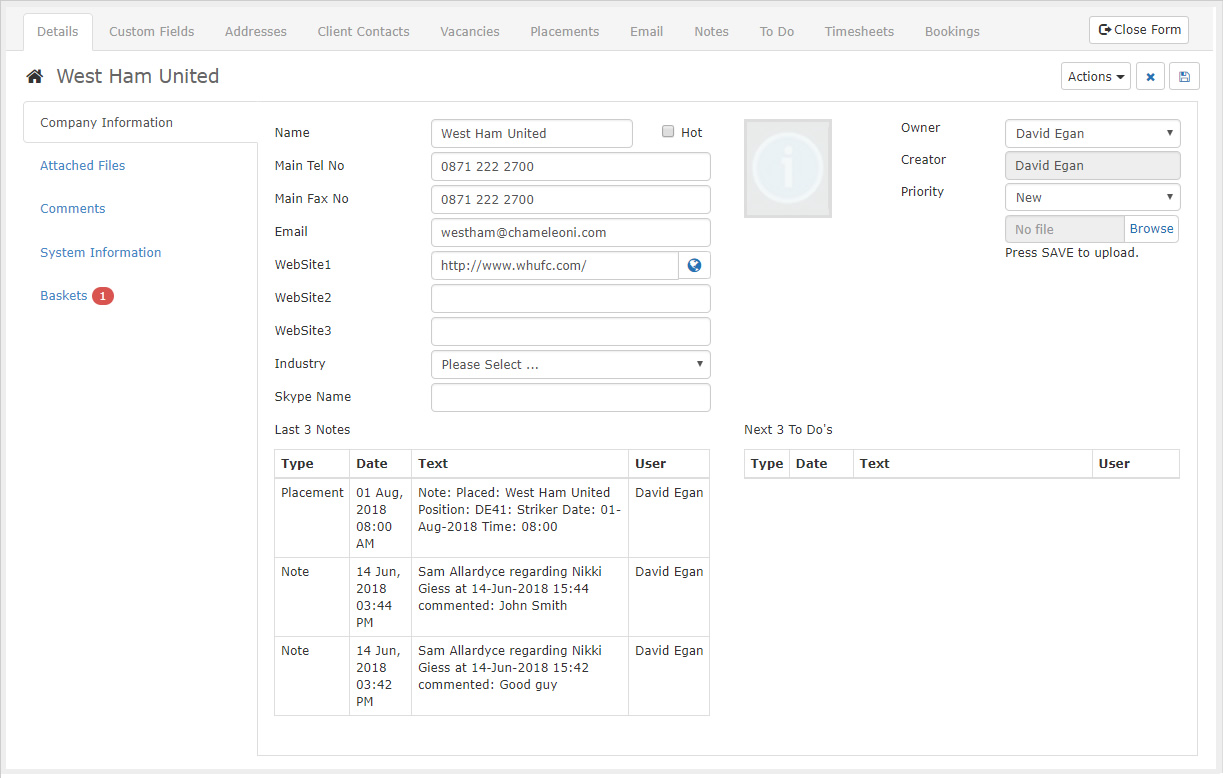Switch to the Addresses tab
Viewport: 1223px width, 778px height.
pyautogui.click(x=256, y=32)
